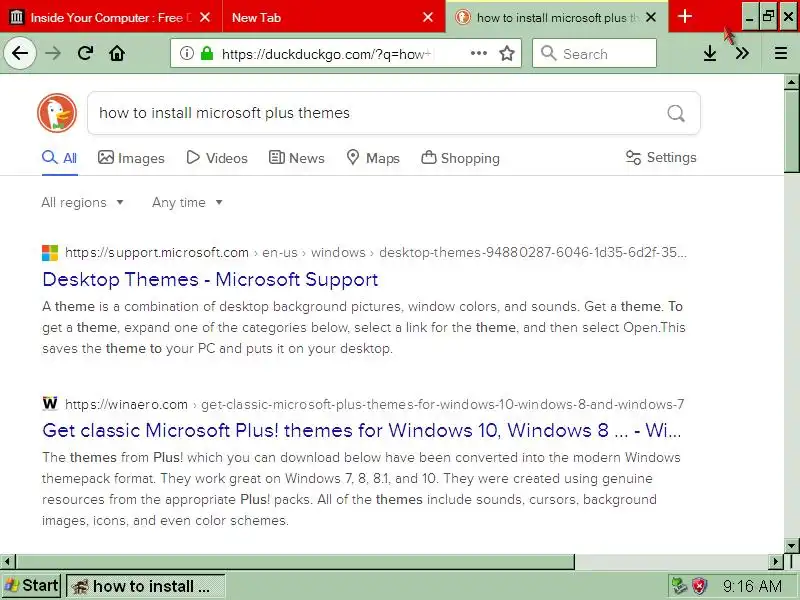Click vertical scrollbar up arrow
The image size is (800, 600).
792,82
